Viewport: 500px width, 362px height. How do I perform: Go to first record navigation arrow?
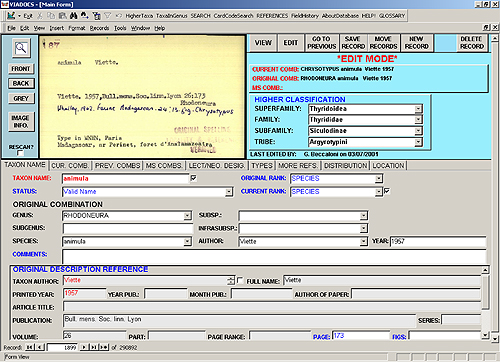click(x=30, y=347)
